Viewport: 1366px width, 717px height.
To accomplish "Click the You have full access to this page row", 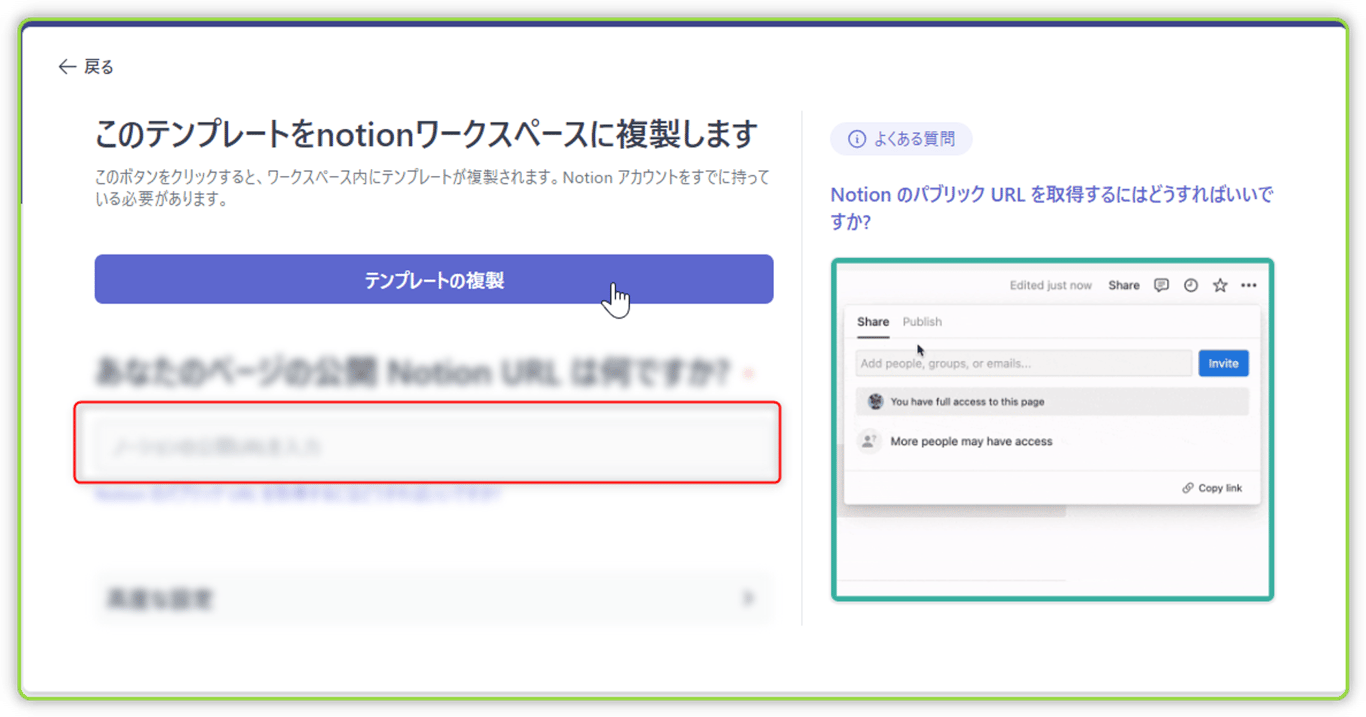I will pyautogui.click(x=1052, y=402).
